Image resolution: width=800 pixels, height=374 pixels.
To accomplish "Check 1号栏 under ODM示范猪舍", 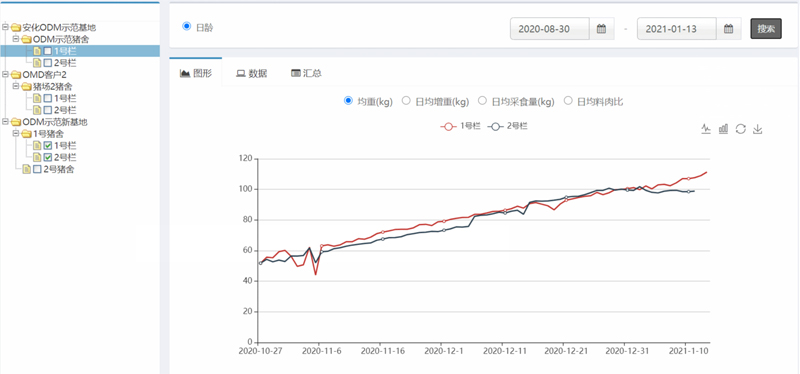I will pos(47,51).
